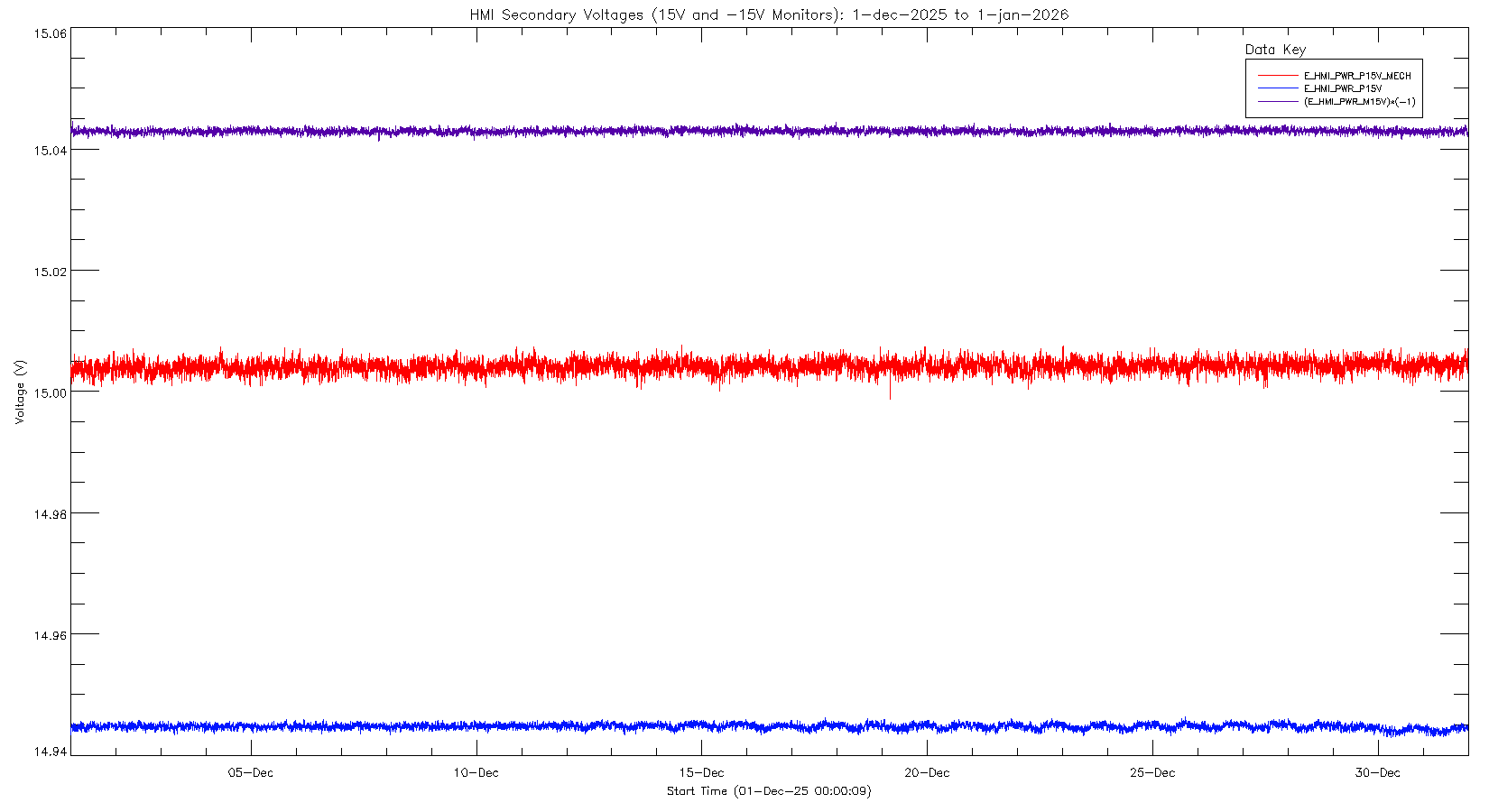
Task: Click the blue voltage trace near 14.94
Action: (767, 725)
